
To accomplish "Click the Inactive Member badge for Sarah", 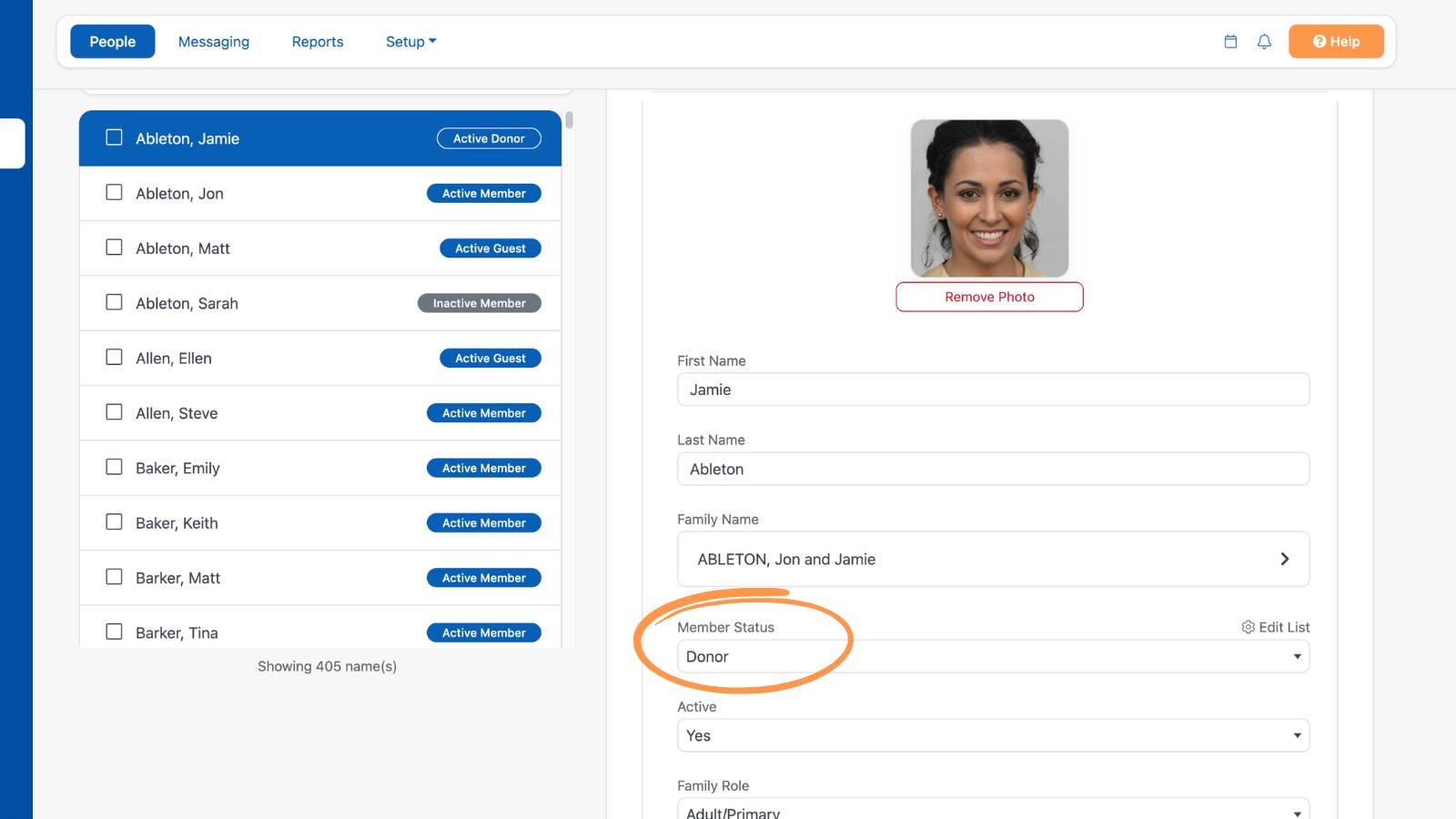I will click(x=480, y=303).
